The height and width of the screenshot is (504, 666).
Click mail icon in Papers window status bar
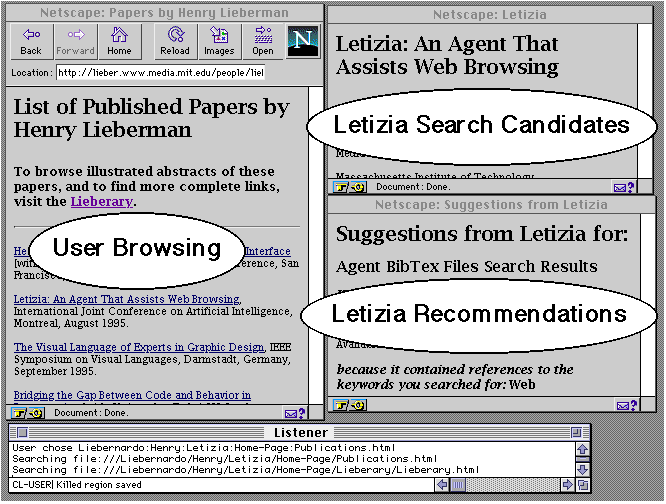[x=294, y=412]
